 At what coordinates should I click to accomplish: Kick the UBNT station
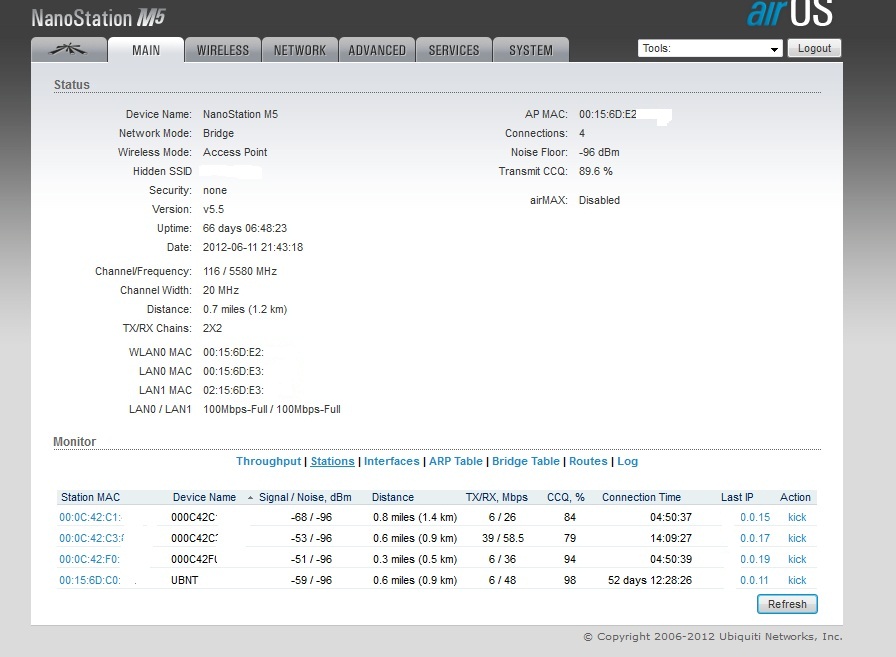797,580
